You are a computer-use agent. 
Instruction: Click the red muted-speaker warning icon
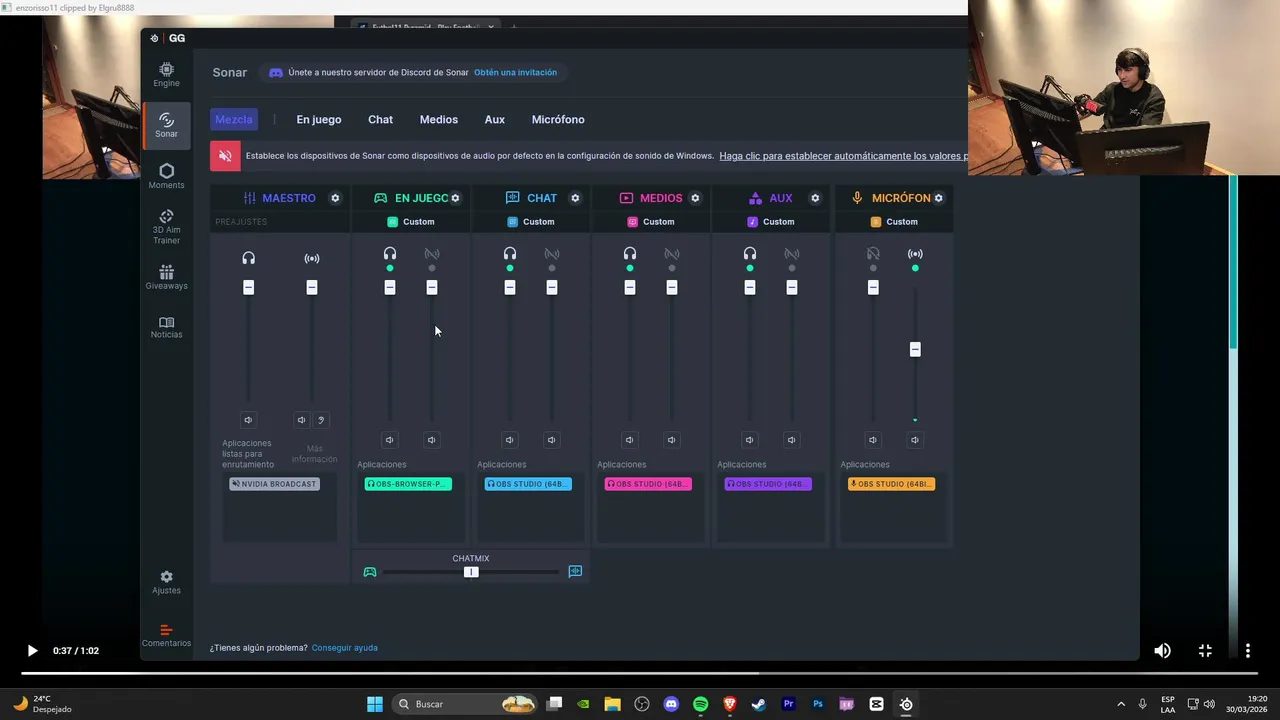[225, 156]
